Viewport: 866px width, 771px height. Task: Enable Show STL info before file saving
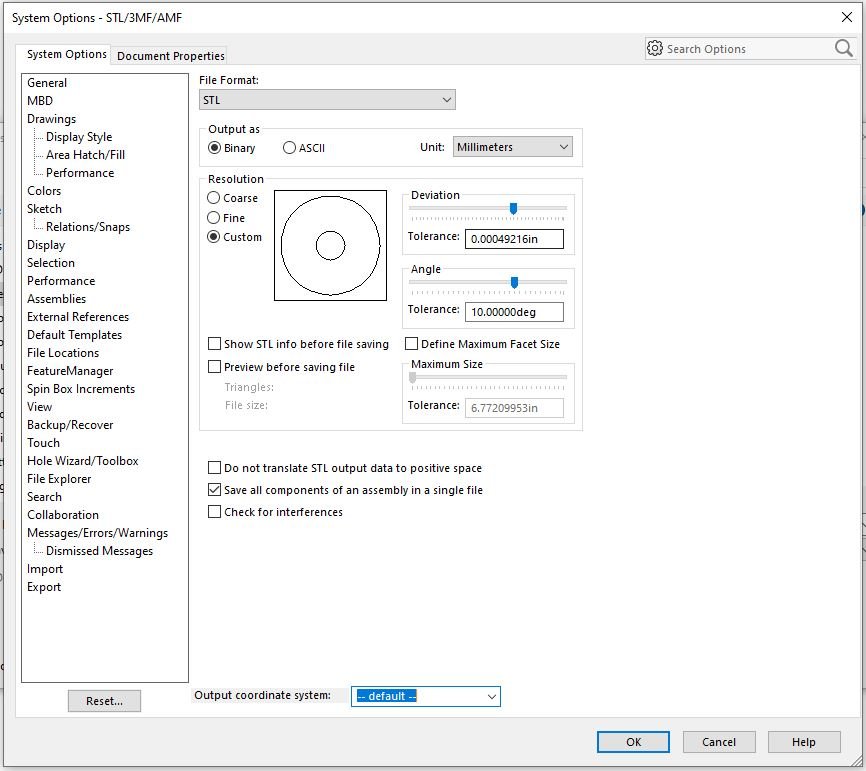[x=215, y=344]
